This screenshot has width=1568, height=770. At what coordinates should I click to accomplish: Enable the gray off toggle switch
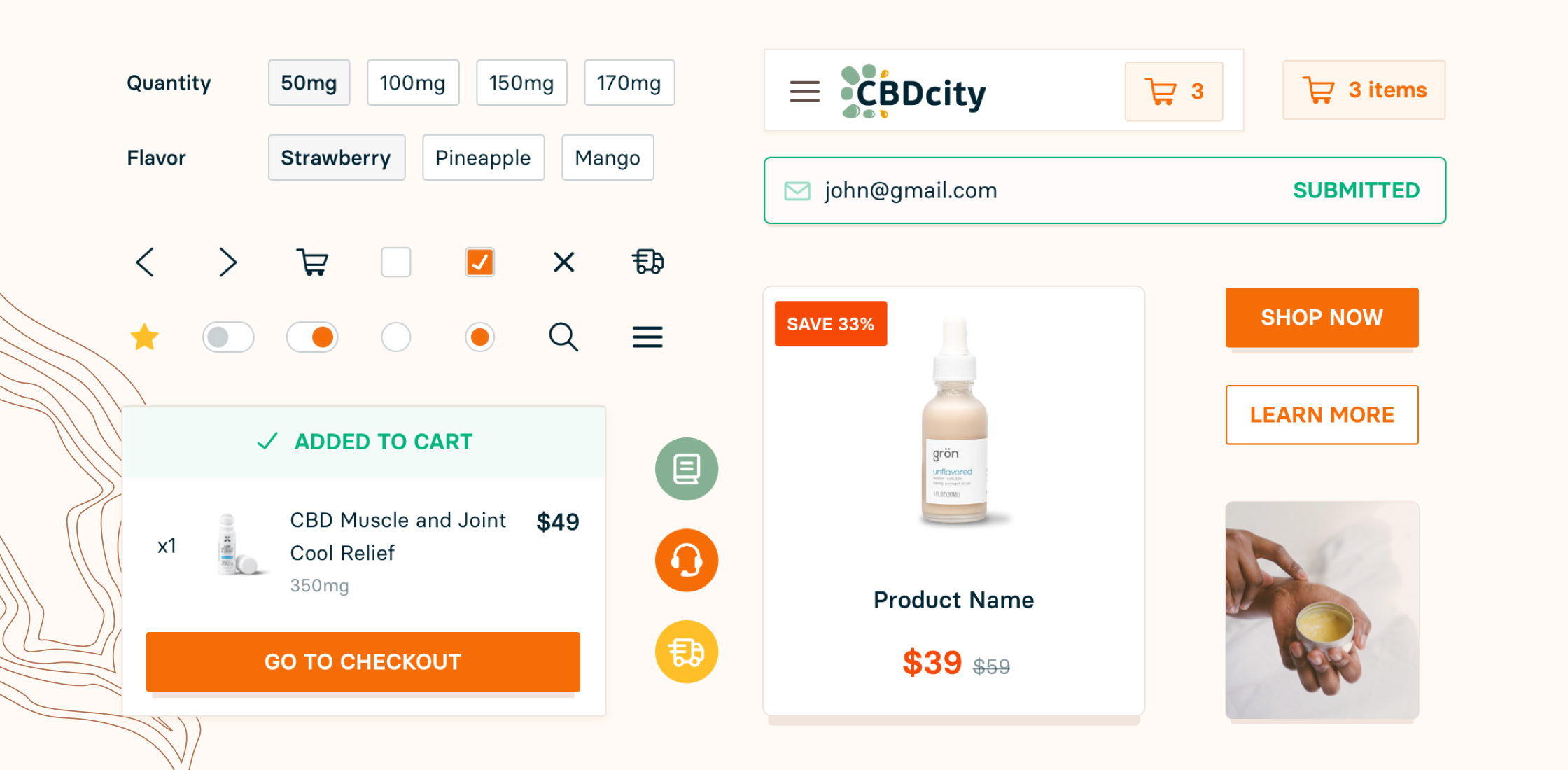228,337
